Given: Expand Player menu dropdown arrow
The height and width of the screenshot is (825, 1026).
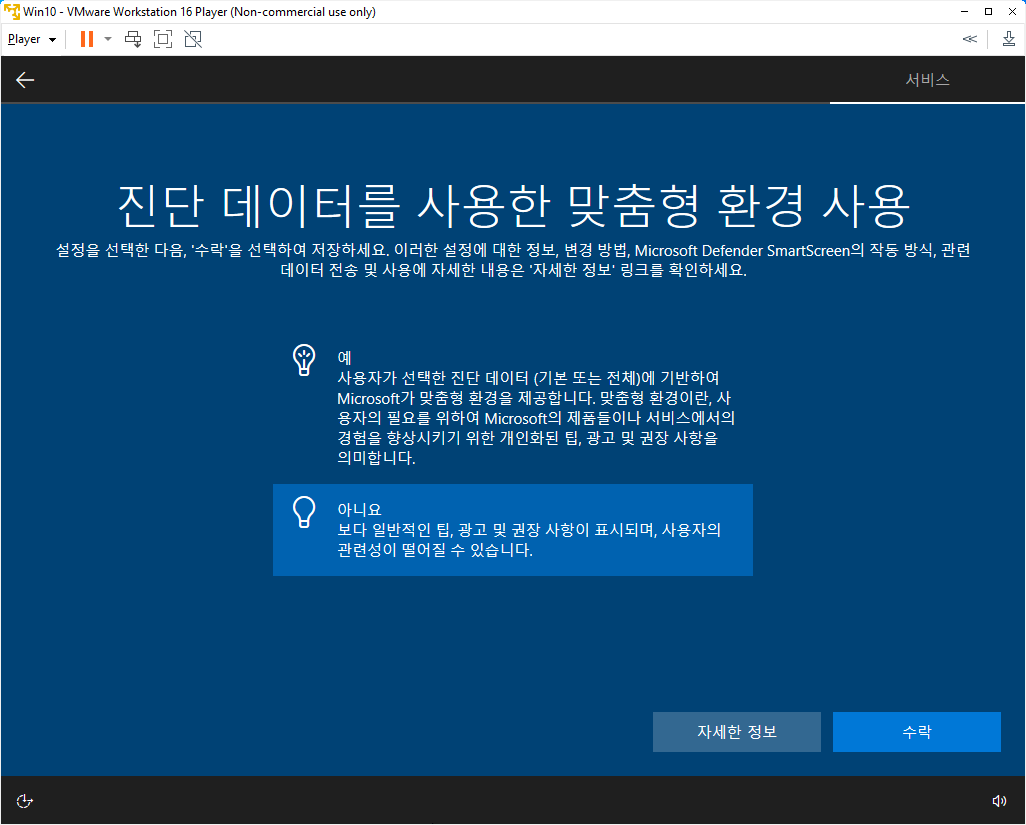Looking at the screenshot, I should click(x=52, y=40).
